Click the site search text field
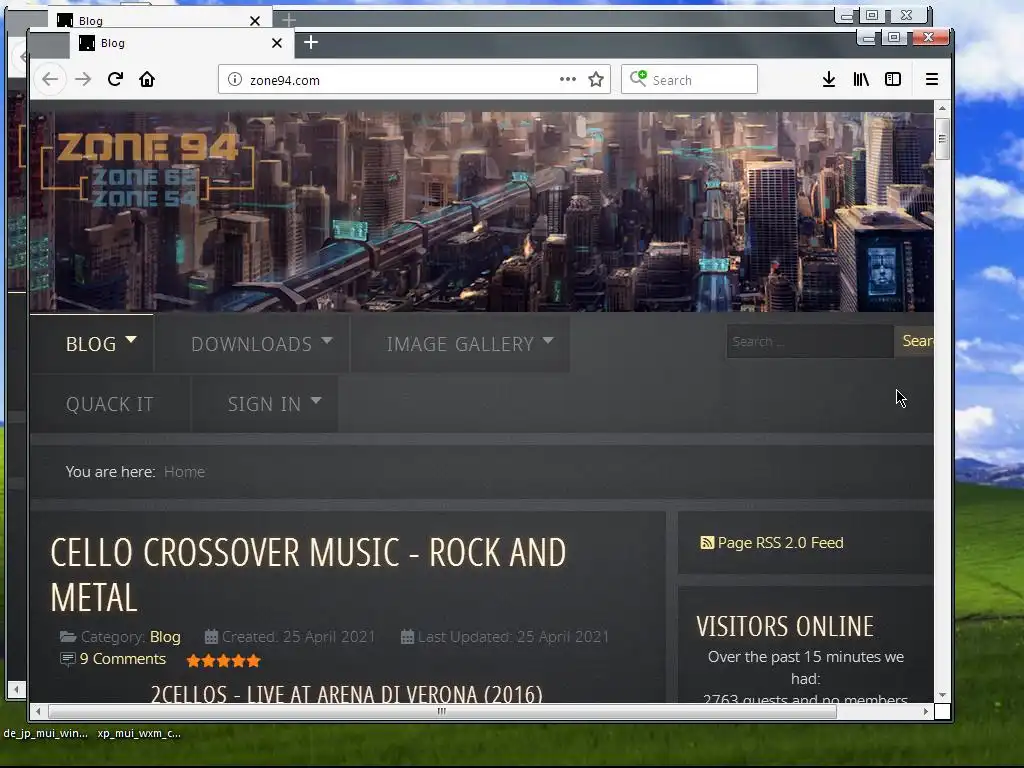This screenshot has width=1024, height=768. [x=810, y=341]
